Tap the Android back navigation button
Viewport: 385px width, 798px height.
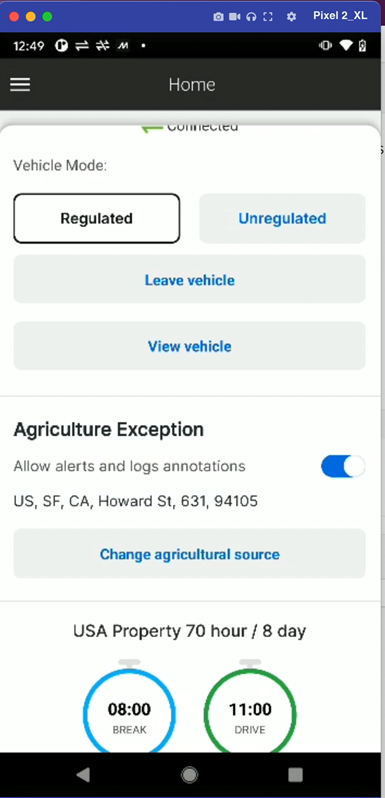tap(83, 775)
